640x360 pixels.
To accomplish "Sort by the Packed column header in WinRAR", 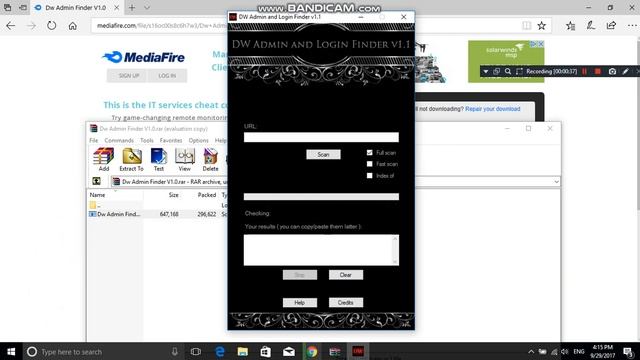I will pyautogui.click(x=207, y=195).
